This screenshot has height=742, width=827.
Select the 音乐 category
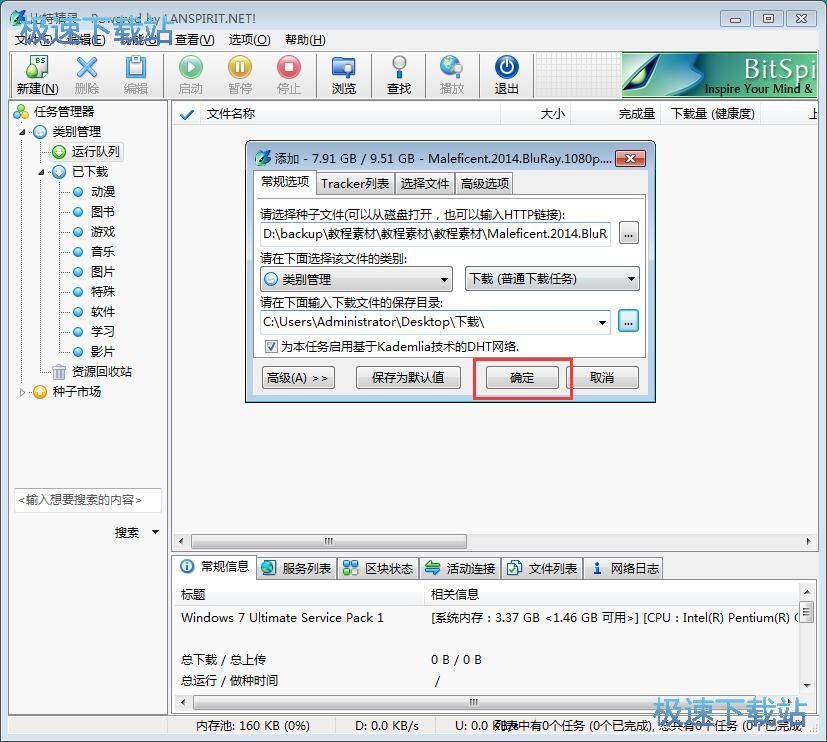(x=103, y=252)
